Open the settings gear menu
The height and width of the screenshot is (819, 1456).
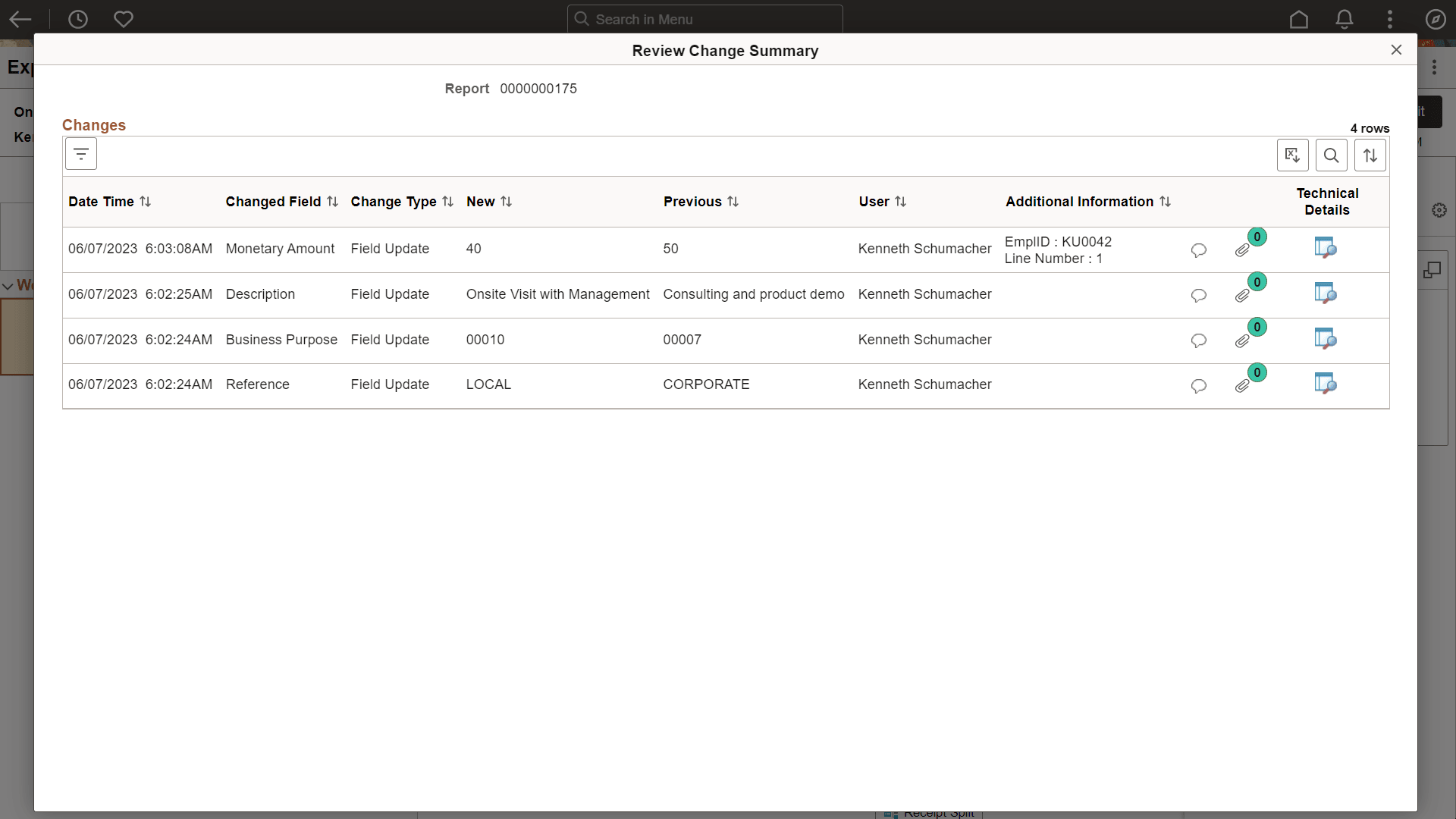[1439, 210]
